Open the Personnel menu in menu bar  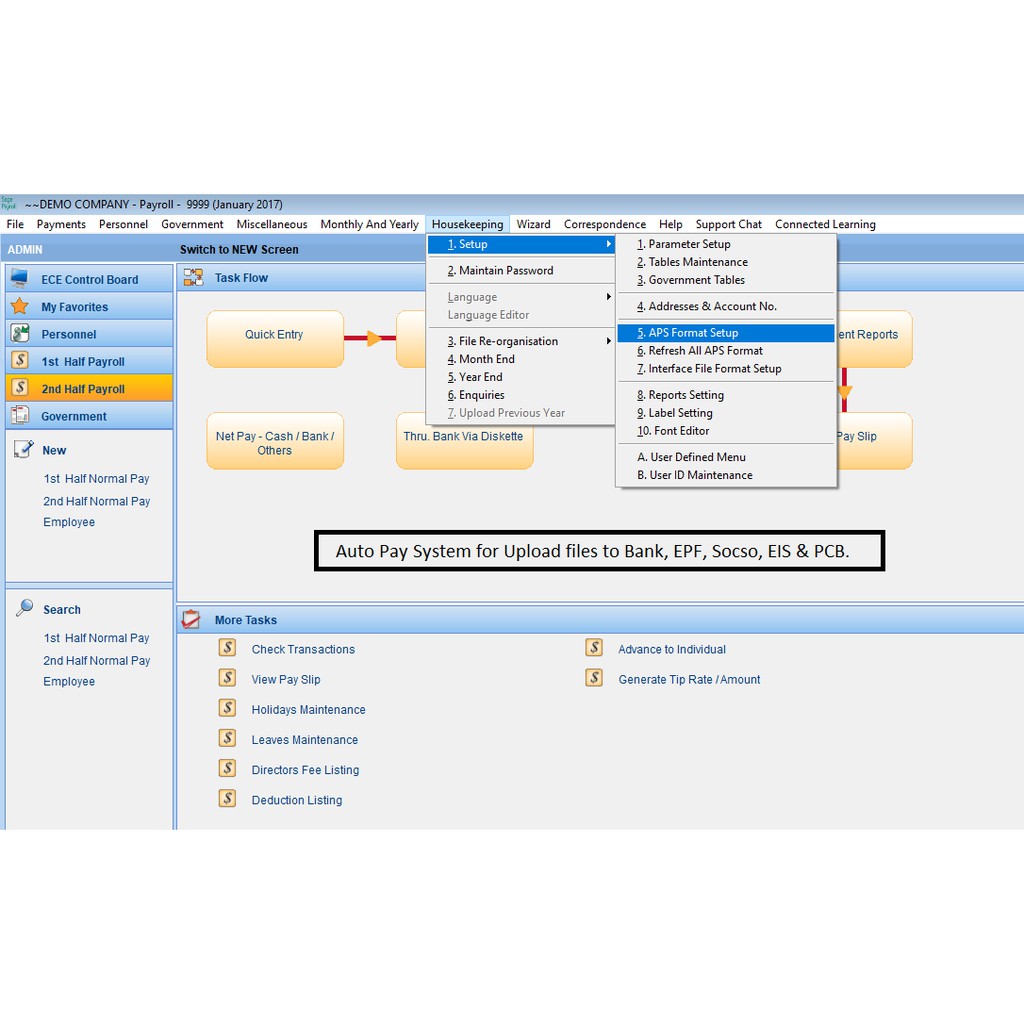point(123,224)
